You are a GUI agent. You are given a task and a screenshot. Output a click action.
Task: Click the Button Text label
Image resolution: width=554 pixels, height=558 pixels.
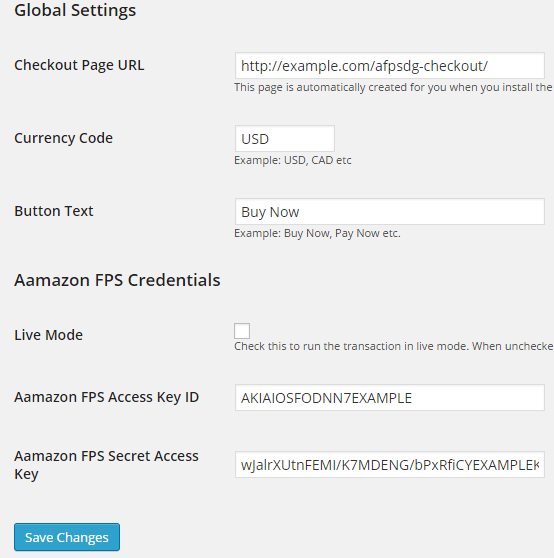[54, 211]
